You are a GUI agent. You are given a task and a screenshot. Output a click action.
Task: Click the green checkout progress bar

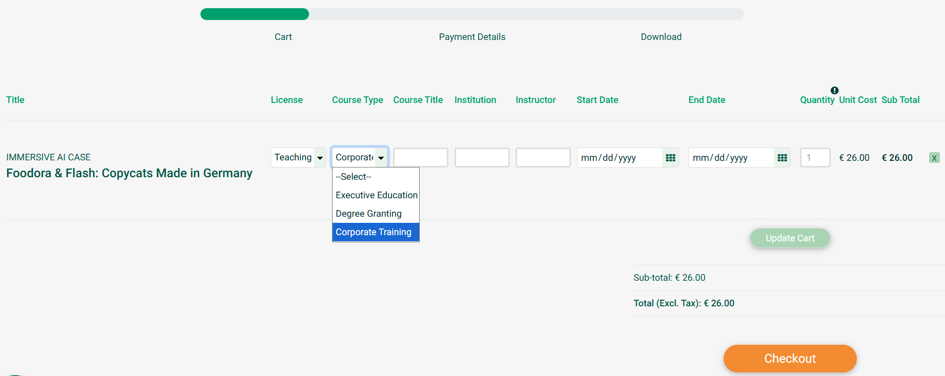(x=255, y=14)
